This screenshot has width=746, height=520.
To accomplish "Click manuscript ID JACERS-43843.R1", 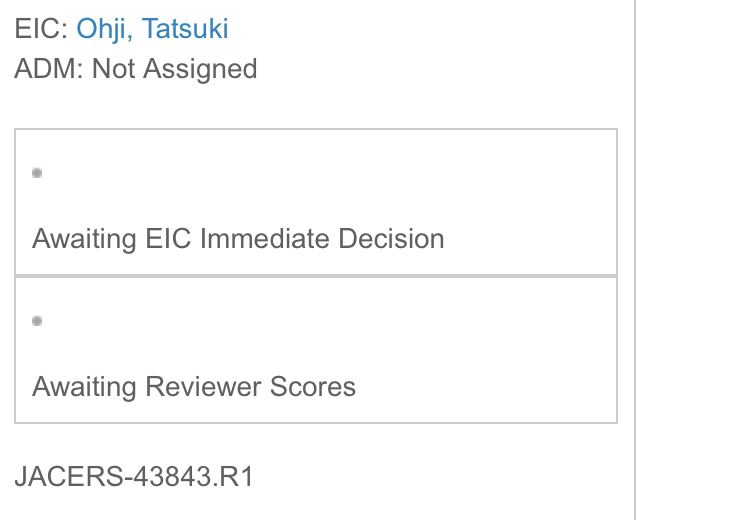I will click(x=134, y=476).
